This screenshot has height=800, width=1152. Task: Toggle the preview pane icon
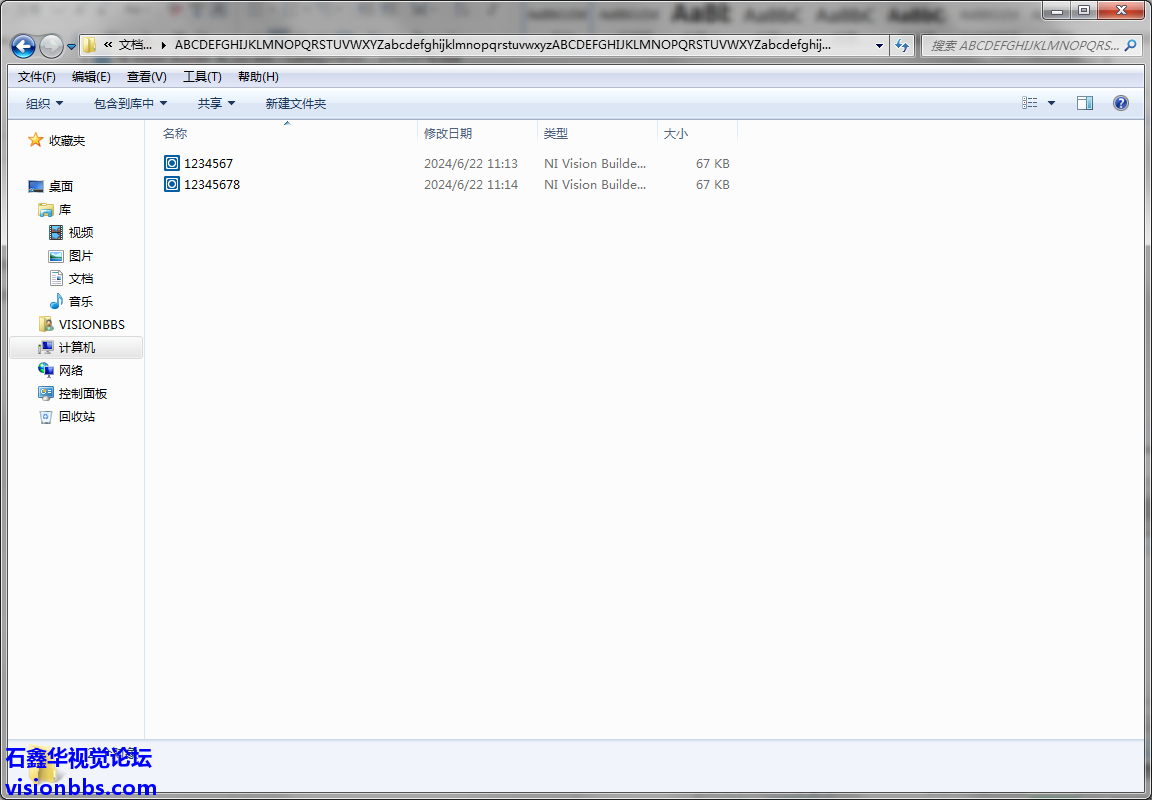[x=1084, y=103]
